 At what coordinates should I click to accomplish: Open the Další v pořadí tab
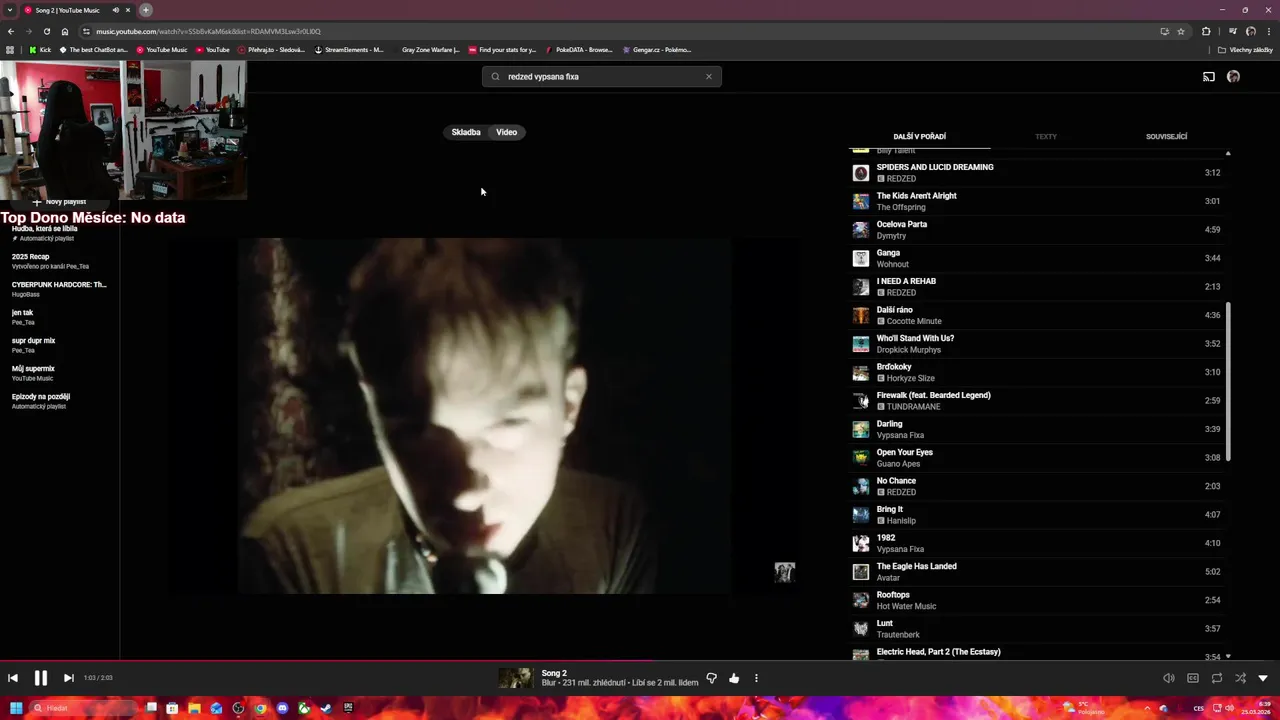click(920, 137)
